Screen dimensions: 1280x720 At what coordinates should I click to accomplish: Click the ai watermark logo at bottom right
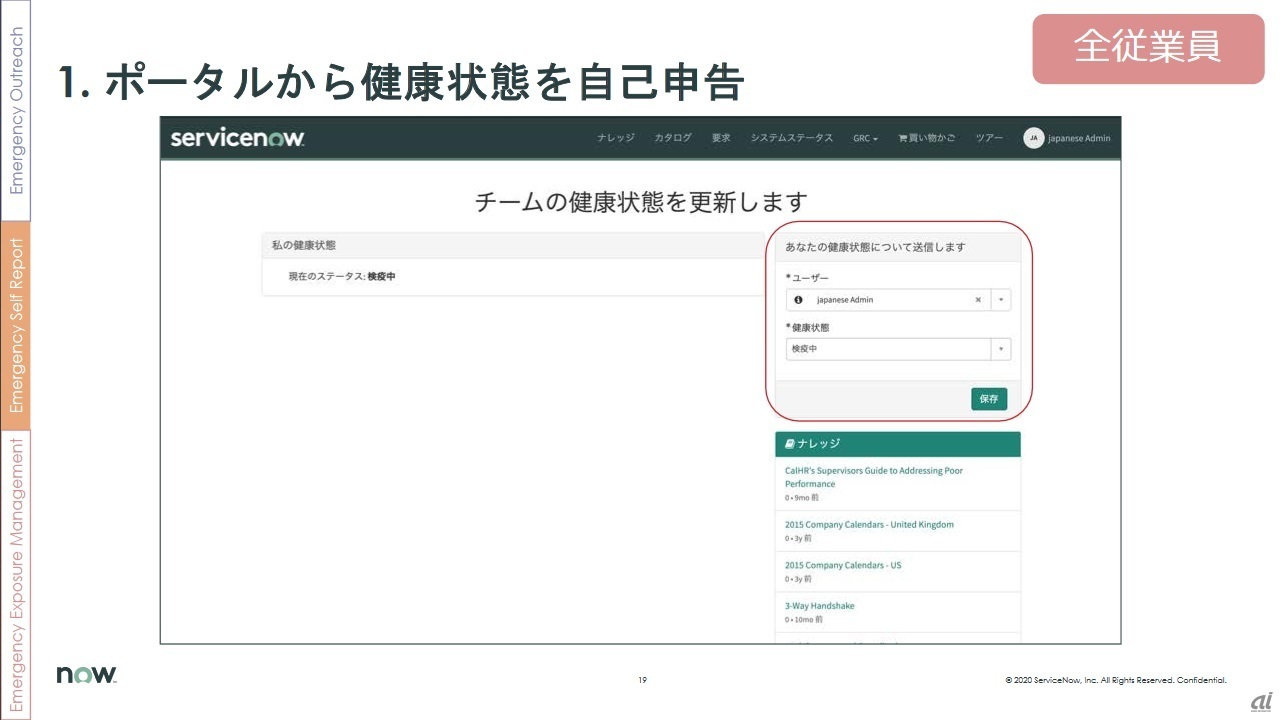tap(1260, 701)
